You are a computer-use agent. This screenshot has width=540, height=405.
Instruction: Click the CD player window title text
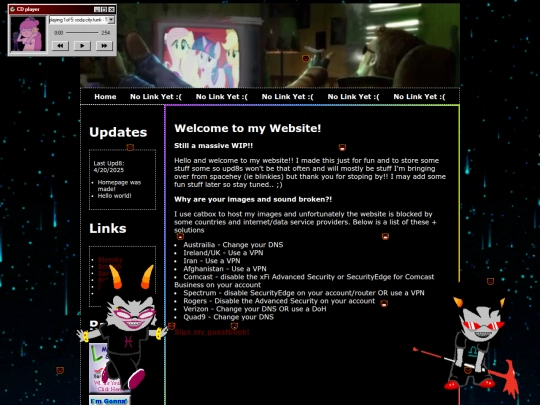tap(28, 9)
